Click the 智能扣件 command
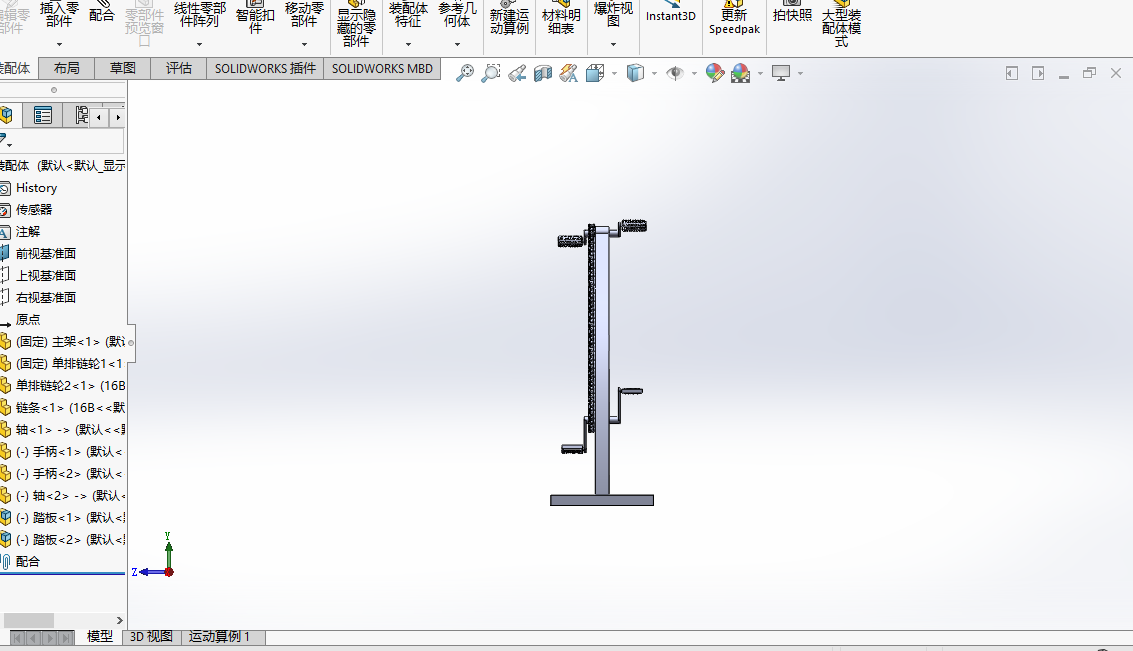 pyautogui.click(x=255, y=17)
